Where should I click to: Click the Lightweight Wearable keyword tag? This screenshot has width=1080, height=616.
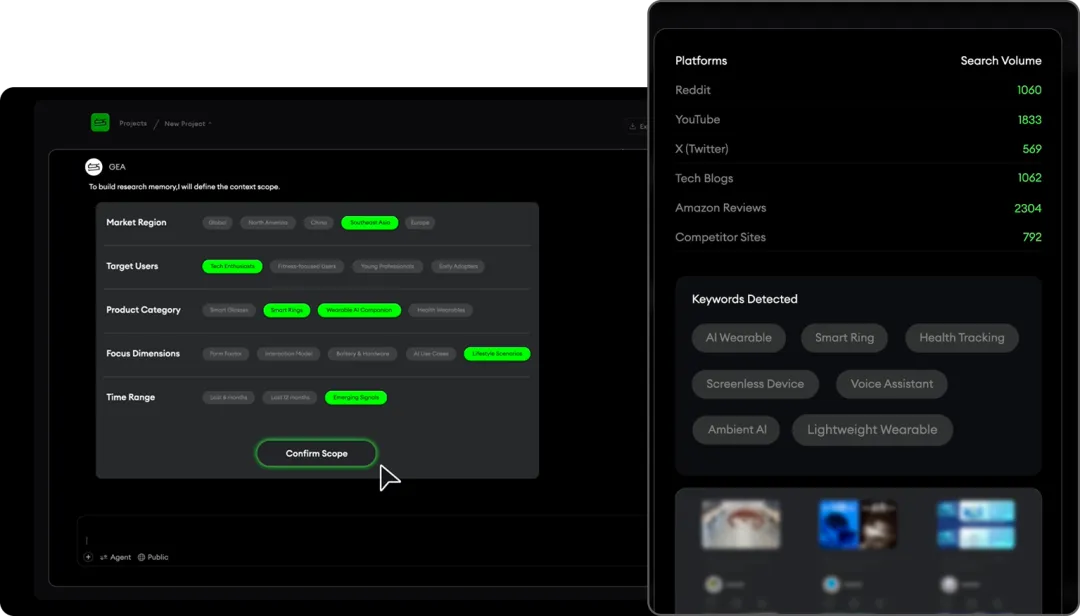click(x=872, y=430)
